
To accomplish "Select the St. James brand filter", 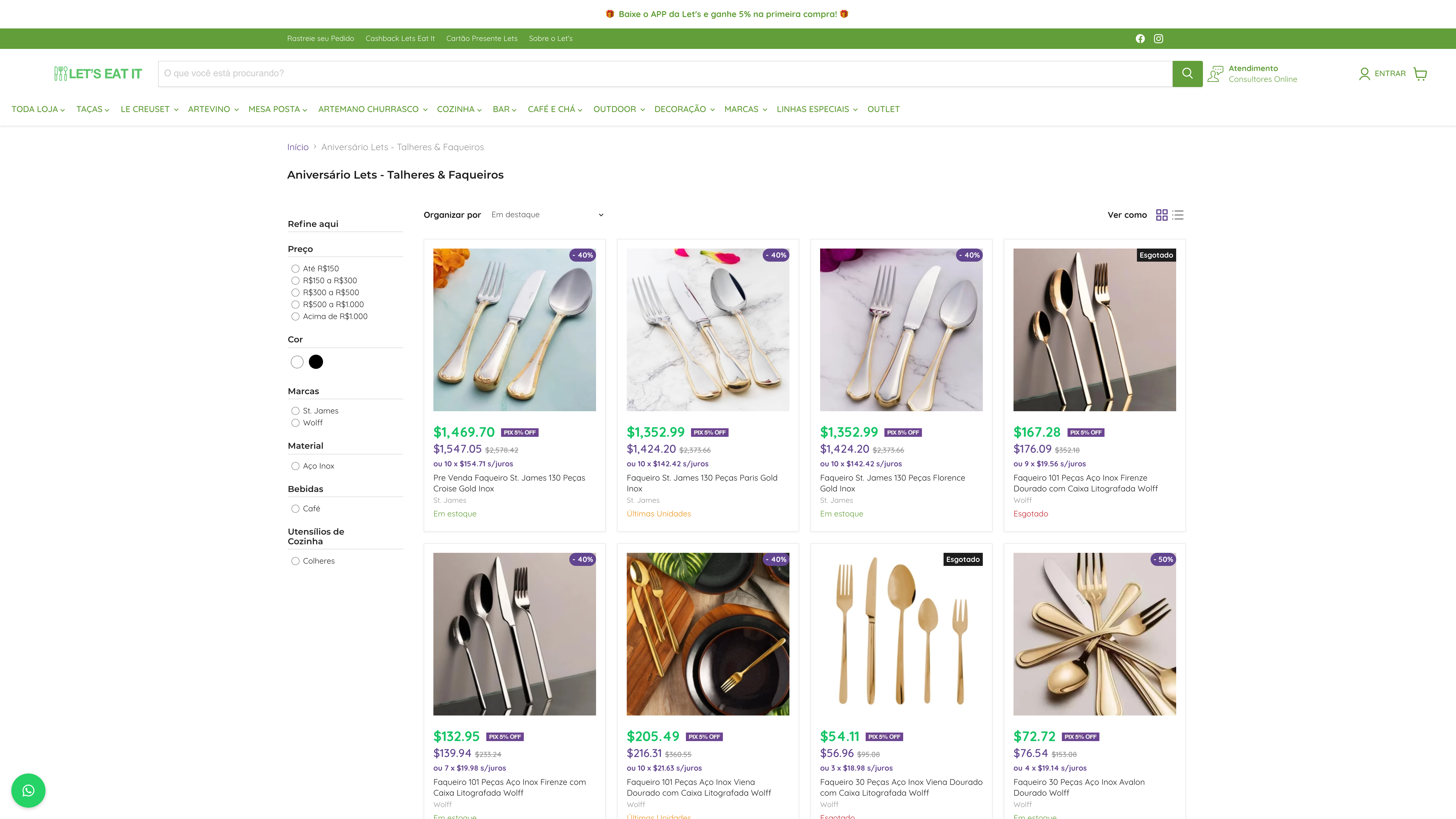I will coord(295,411).
